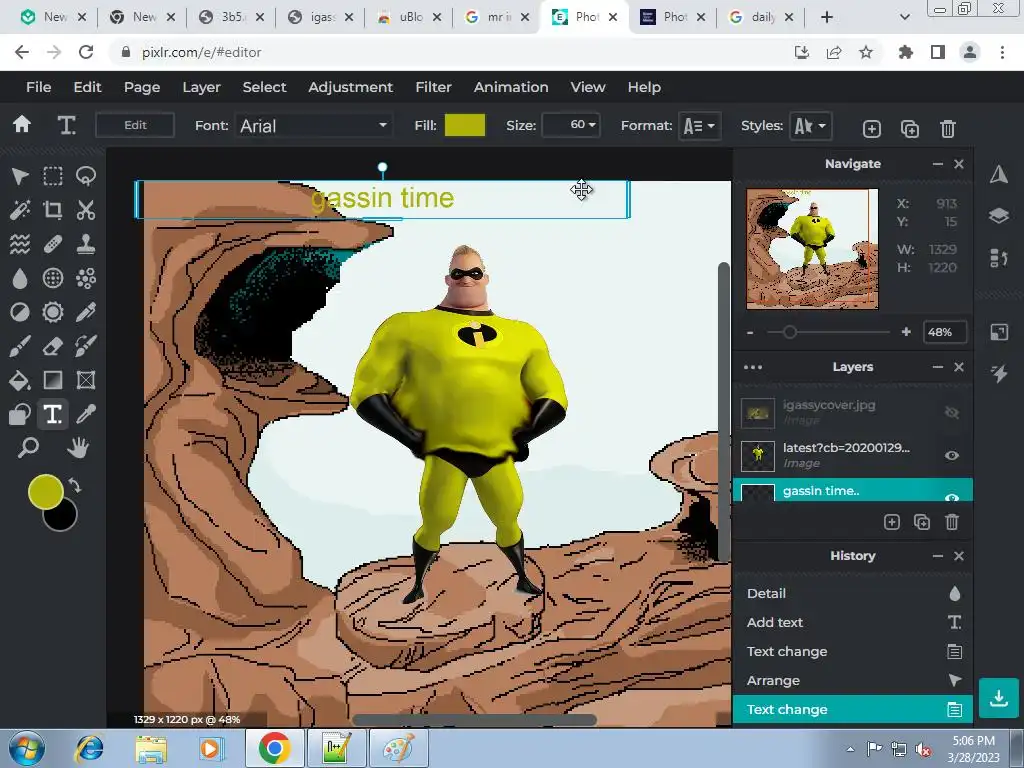1024x768 pixels.
Task: Select the Pen drawing tool
Action: click(86, 312)
